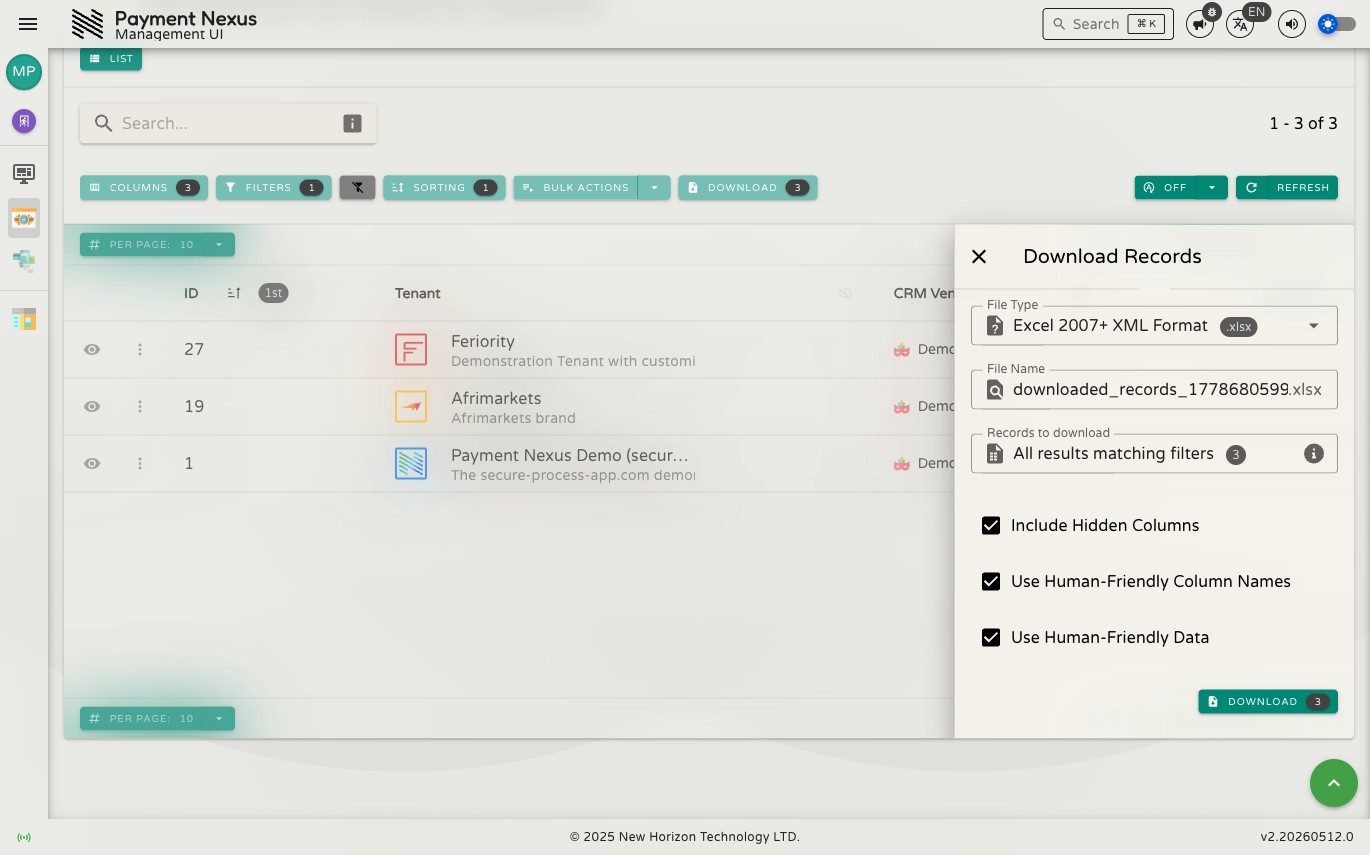1370x855 pixels.
Task: Click the records to download info icon
Action: (1314, 453)
